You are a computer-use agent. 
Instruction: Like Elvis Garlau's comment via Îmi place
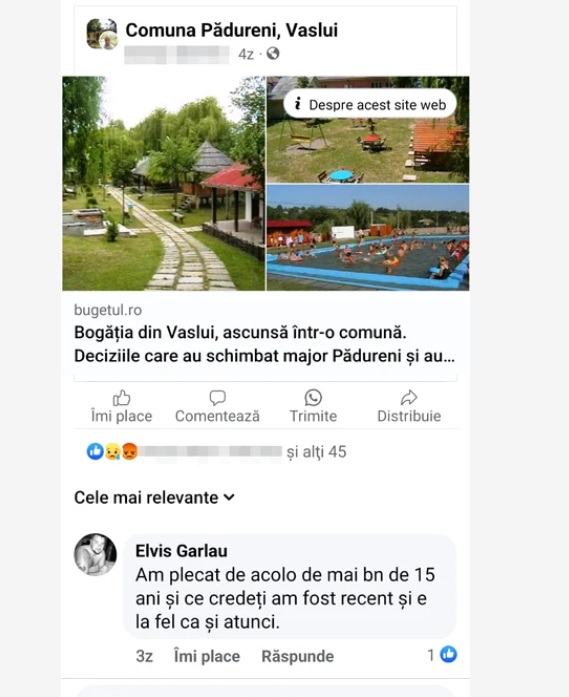(207, 656)
